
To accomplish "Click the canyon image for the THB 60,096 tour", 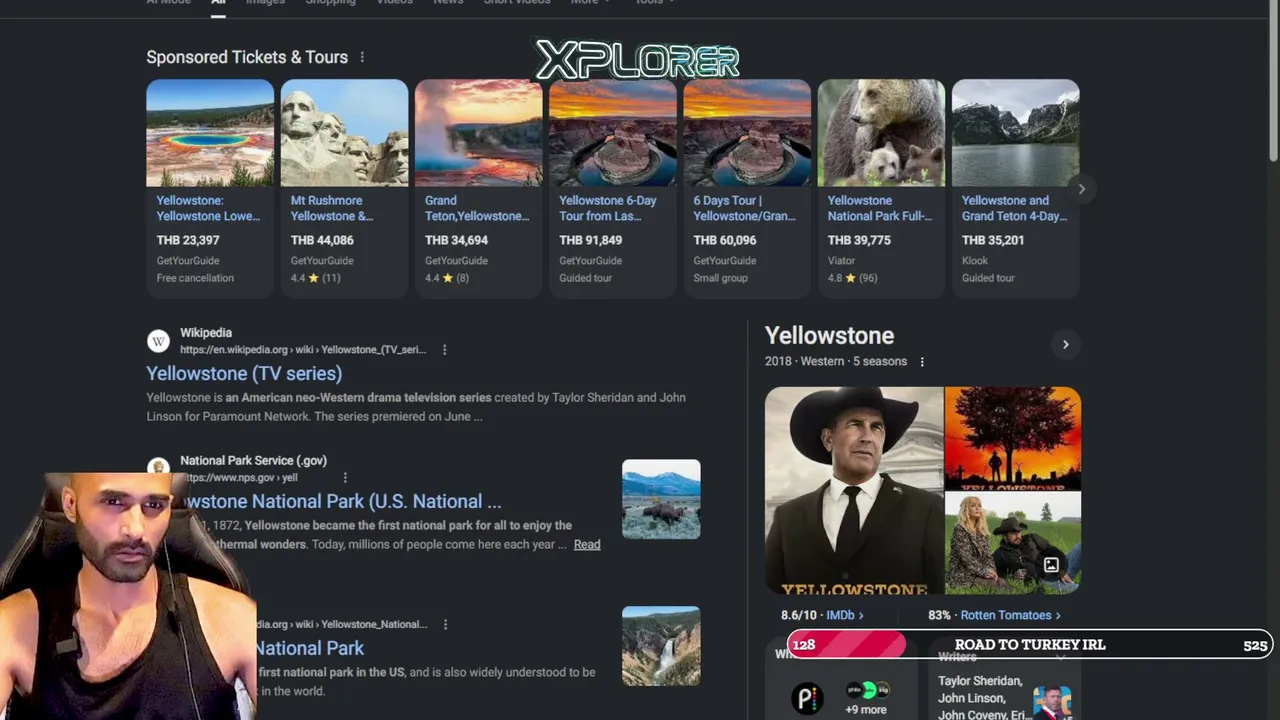I will click(747, 133).
